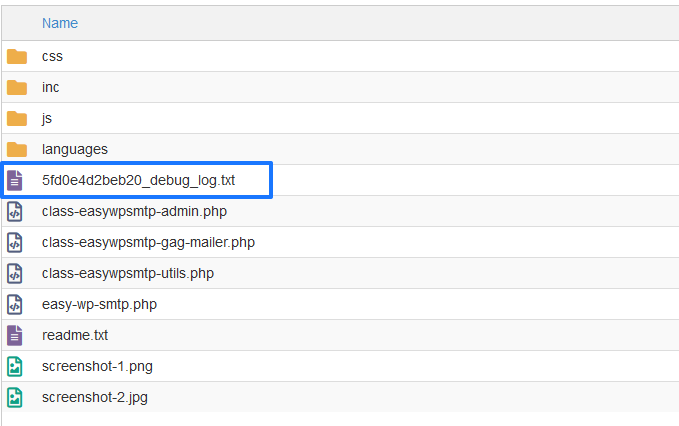Screen dimensions: 679x426
Task: Click the debug_log.txt text file icon
Action: point(15,180)
